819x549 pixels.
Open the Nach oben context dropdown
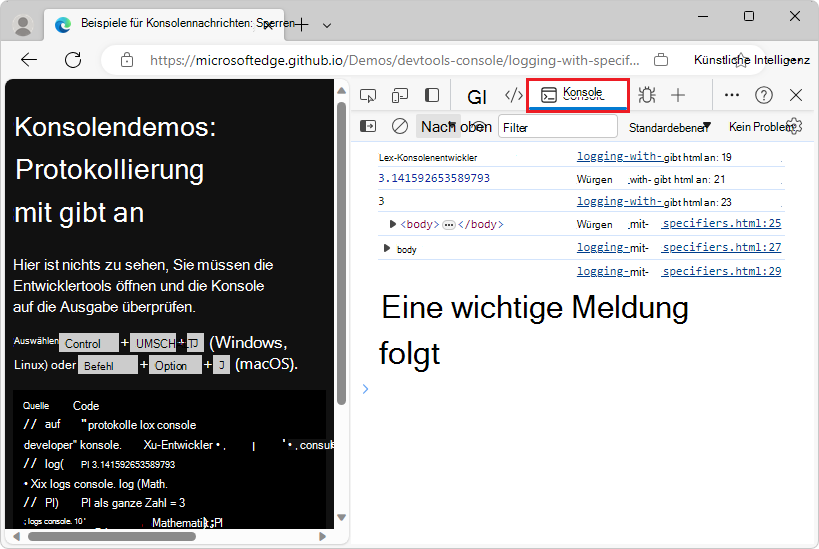[x=456, y=126]
